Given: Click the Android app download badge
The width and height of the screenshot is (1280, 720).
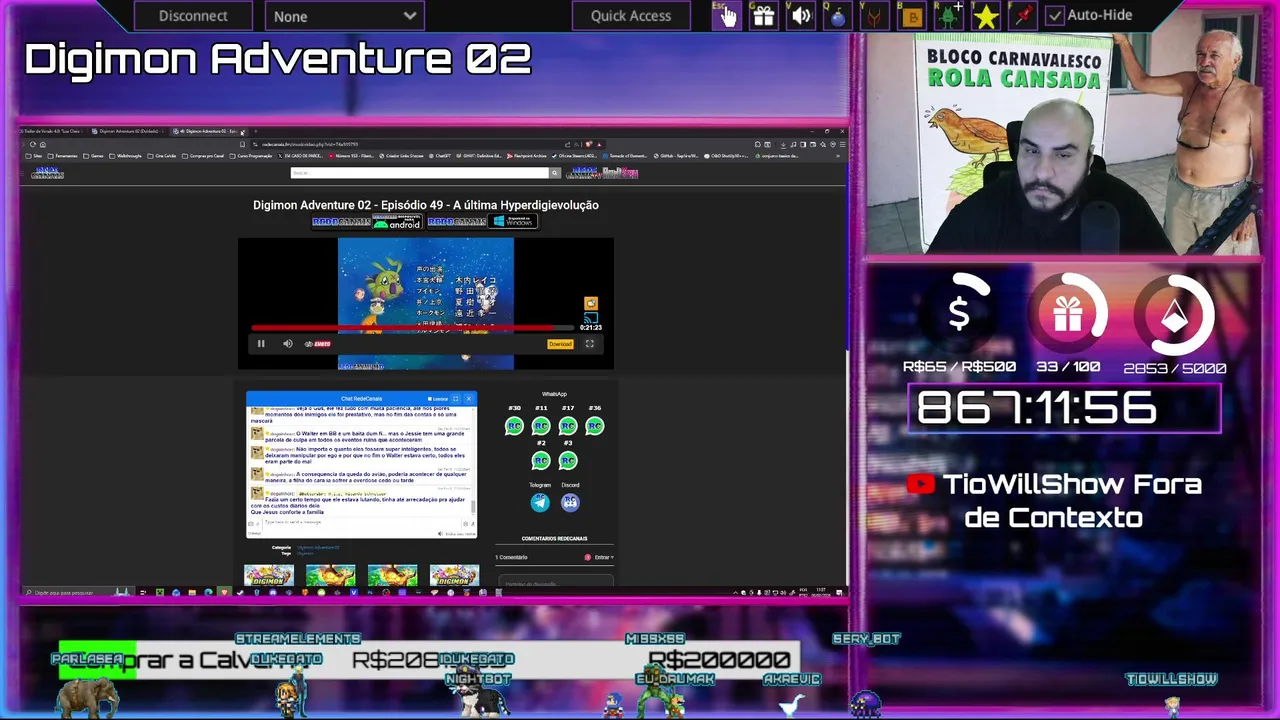Looking at the screenshot, I should coord(397,221).
